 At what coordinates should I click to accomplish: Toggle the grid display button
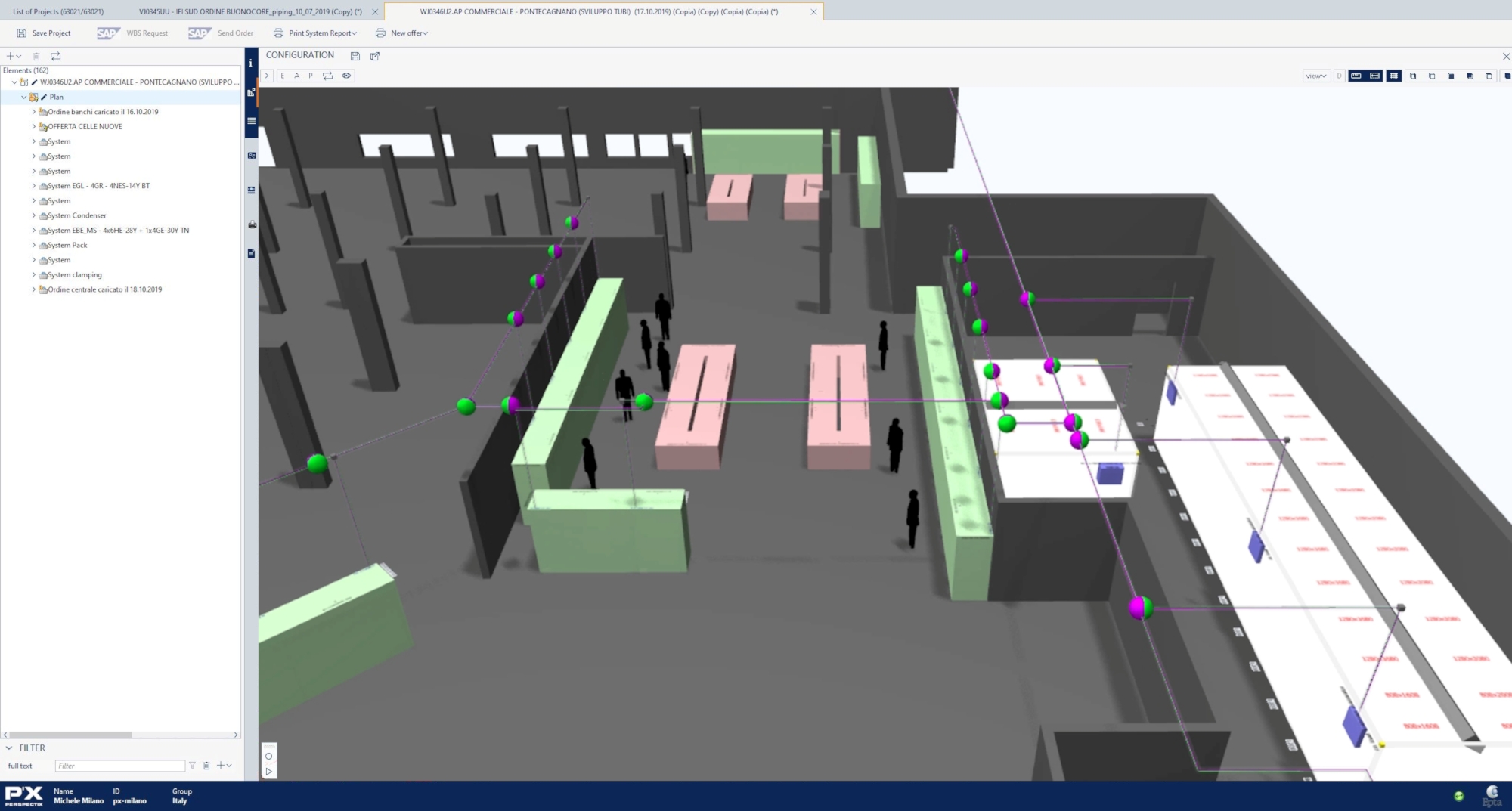click(1393, 76)
